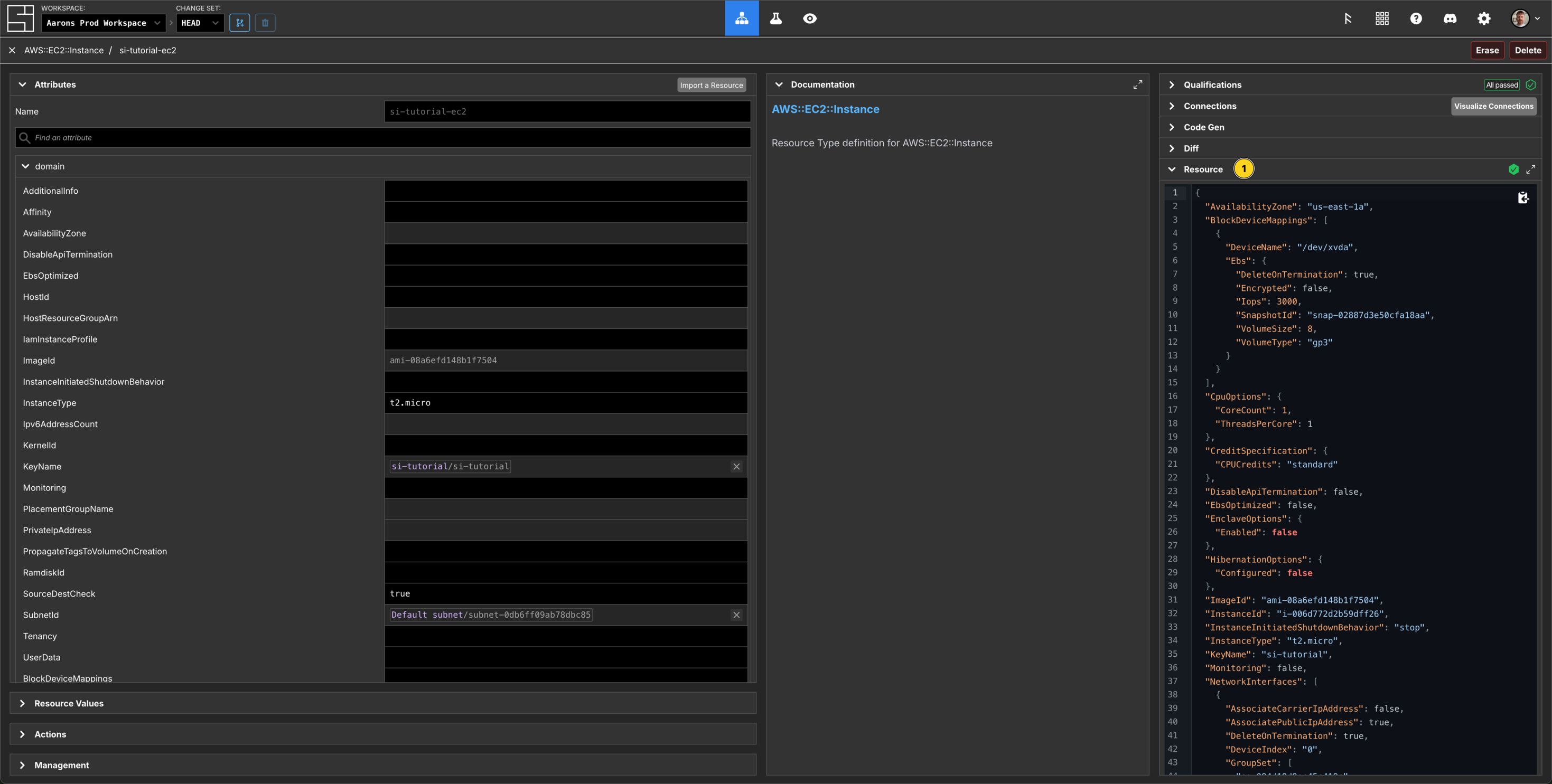Viewport: 1552px width, 784px height.
Task: Open the model diagram view icon
Action: point(742,18)
